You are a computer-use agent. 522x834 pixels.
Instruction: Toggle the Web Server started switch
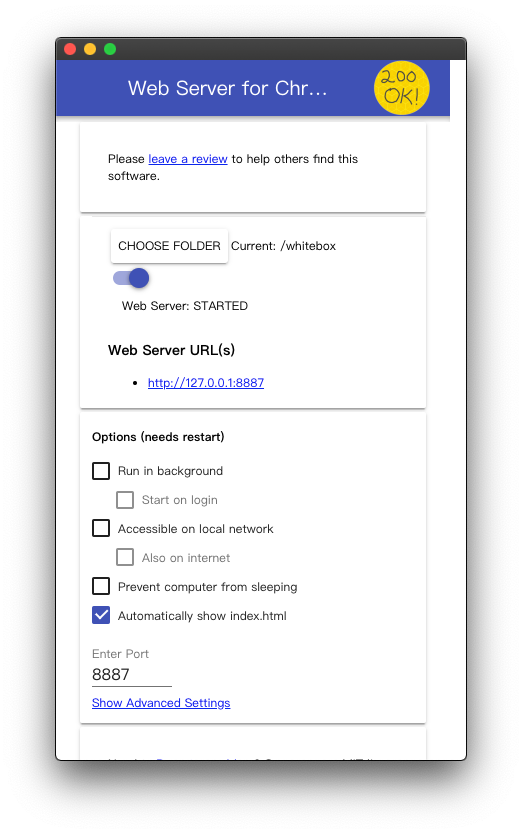point(131,278)
